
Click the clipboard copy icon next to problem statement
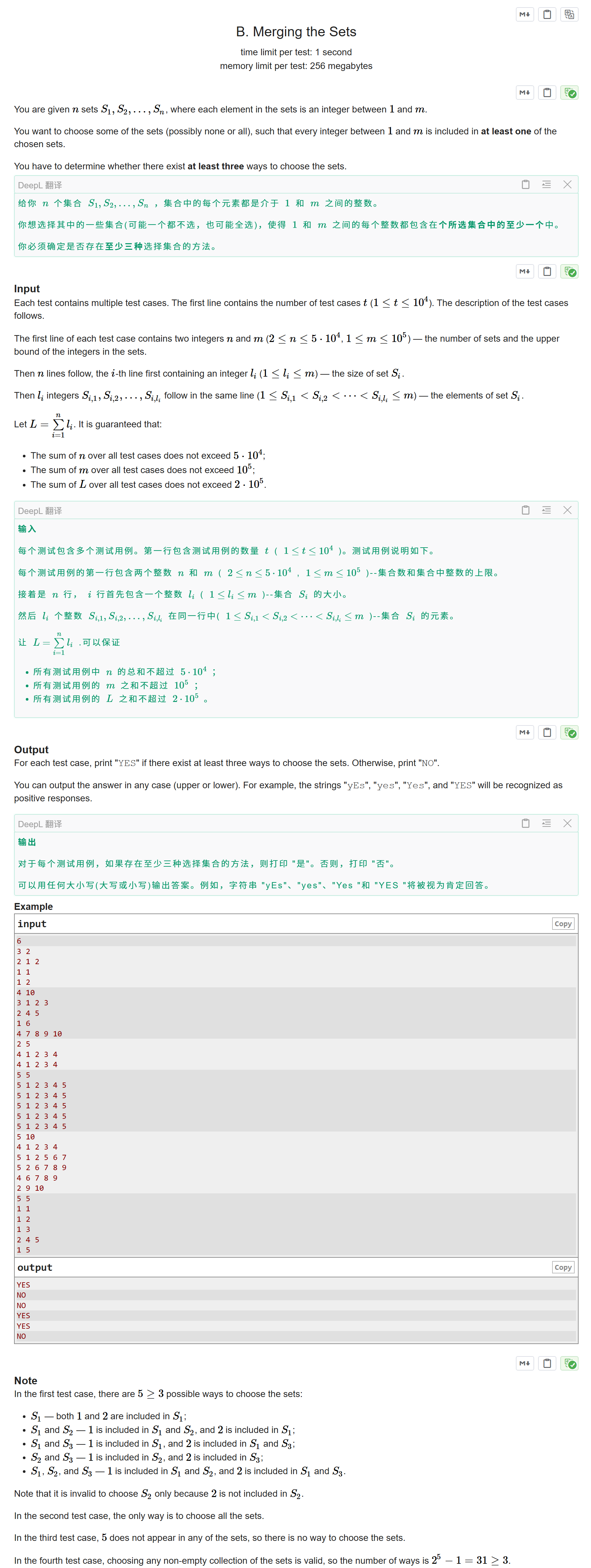547,93
